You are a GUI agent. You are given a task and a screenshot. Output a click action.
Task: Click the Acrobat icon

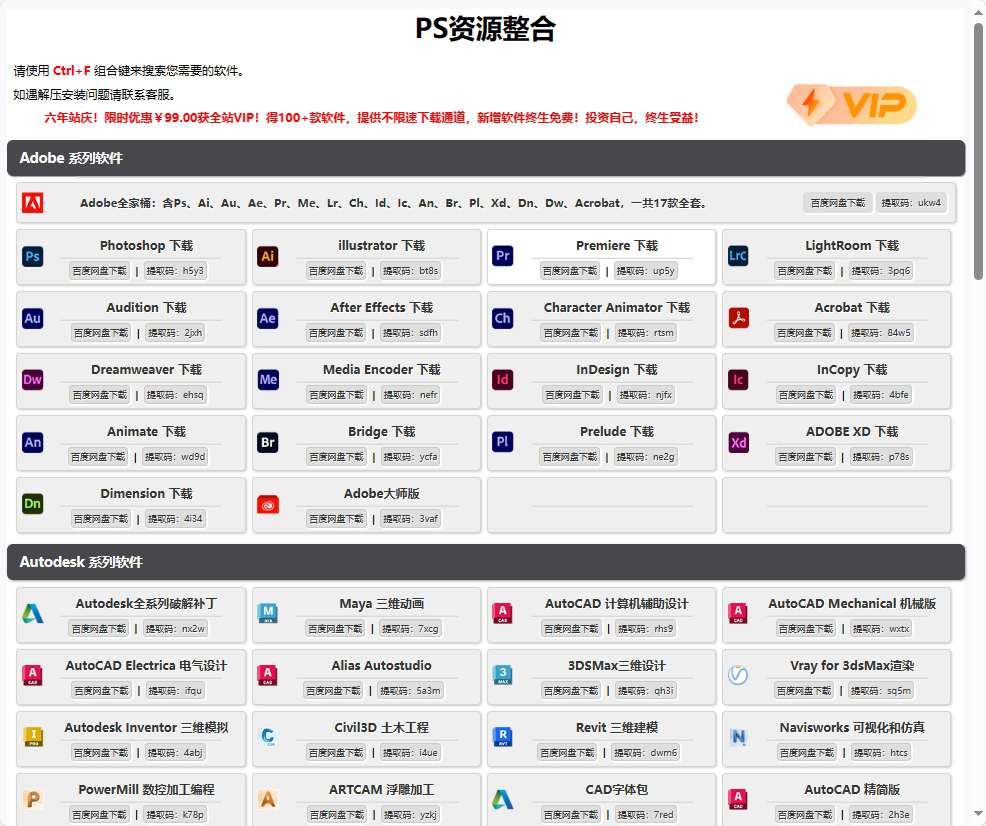(738, 318)
